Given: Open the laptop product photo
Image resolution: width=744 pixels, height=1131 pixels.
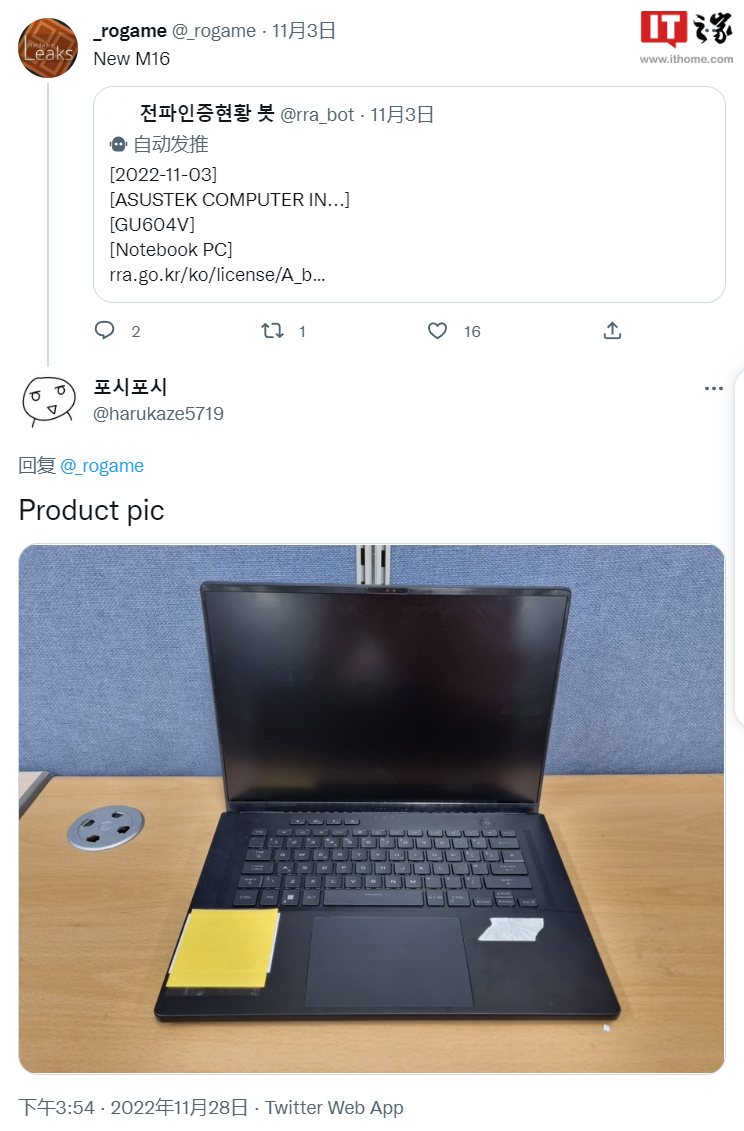Looking at the screenshot, I should click(372, 809).
